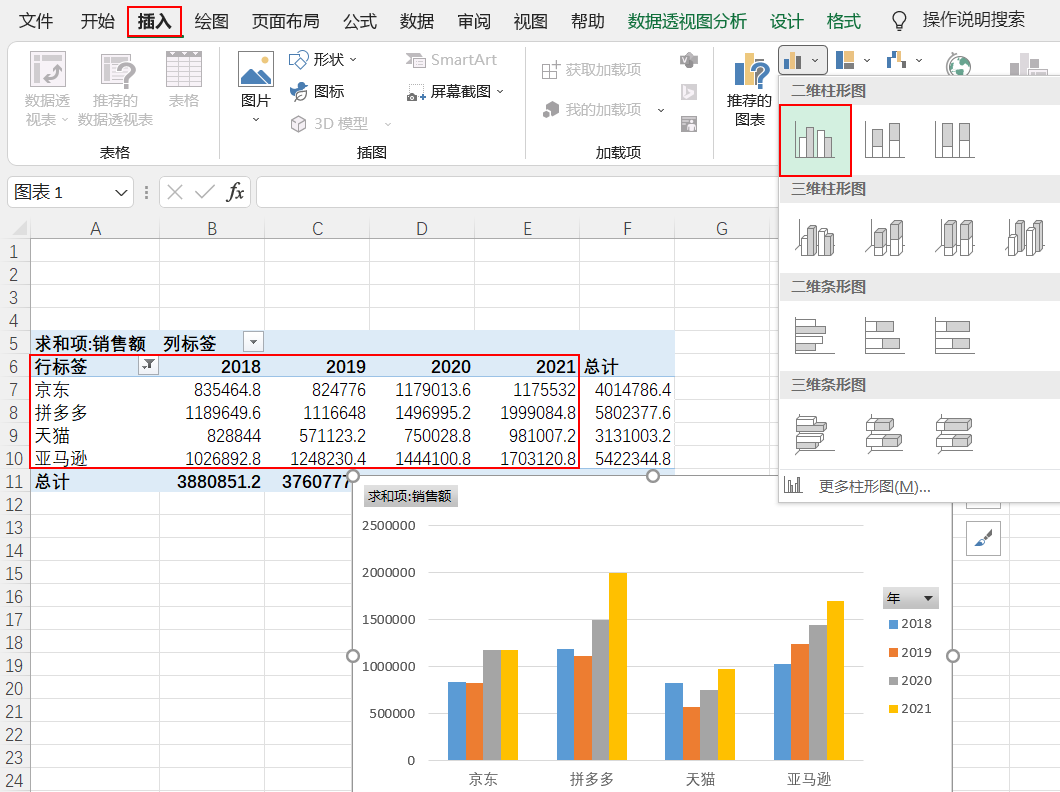Switch to the 绘图 tab
1060x792 pixels.
(211, 21)
